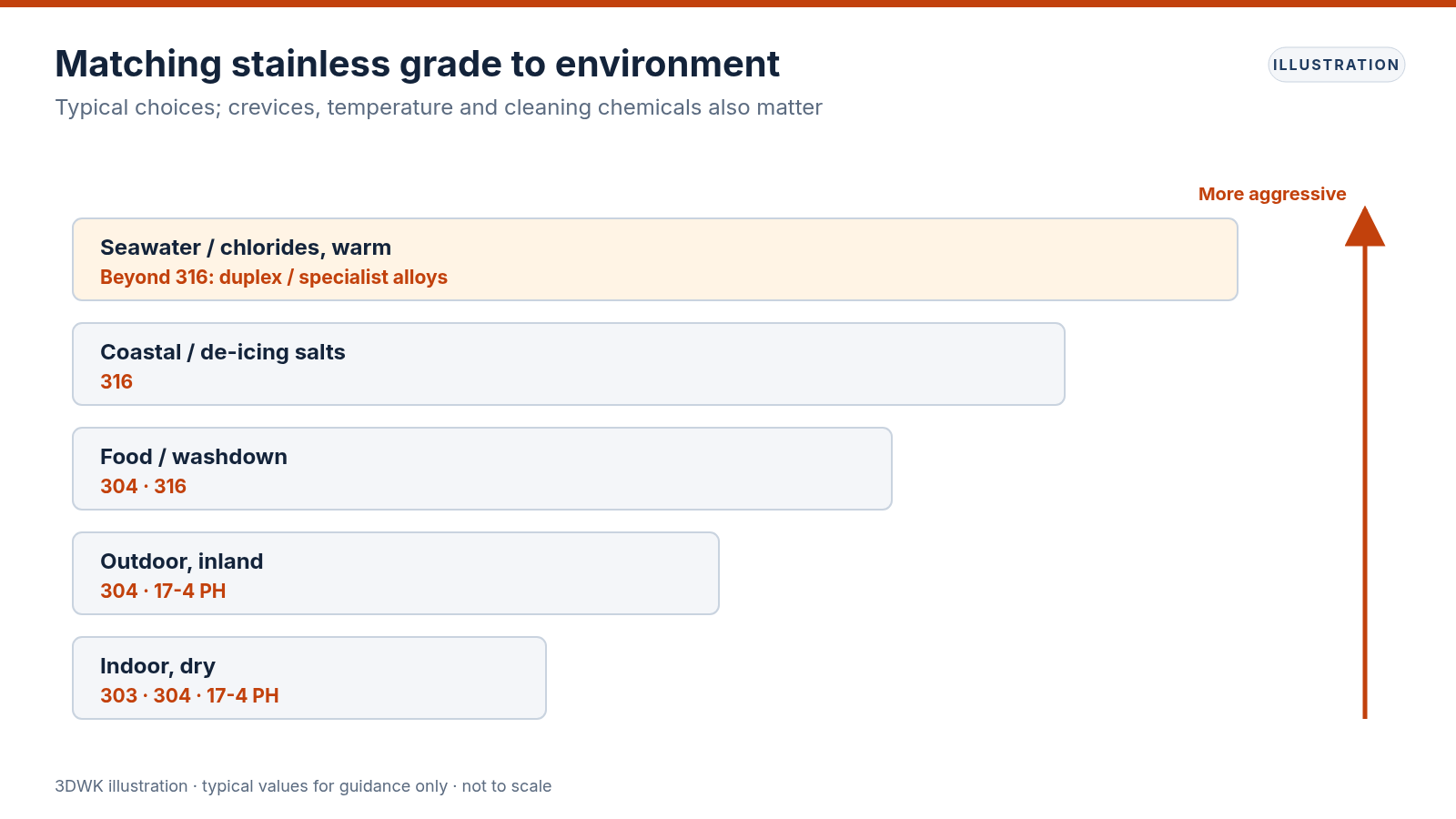
Task: Click the Typical choices subtitle text
Action: pos(439,107)
